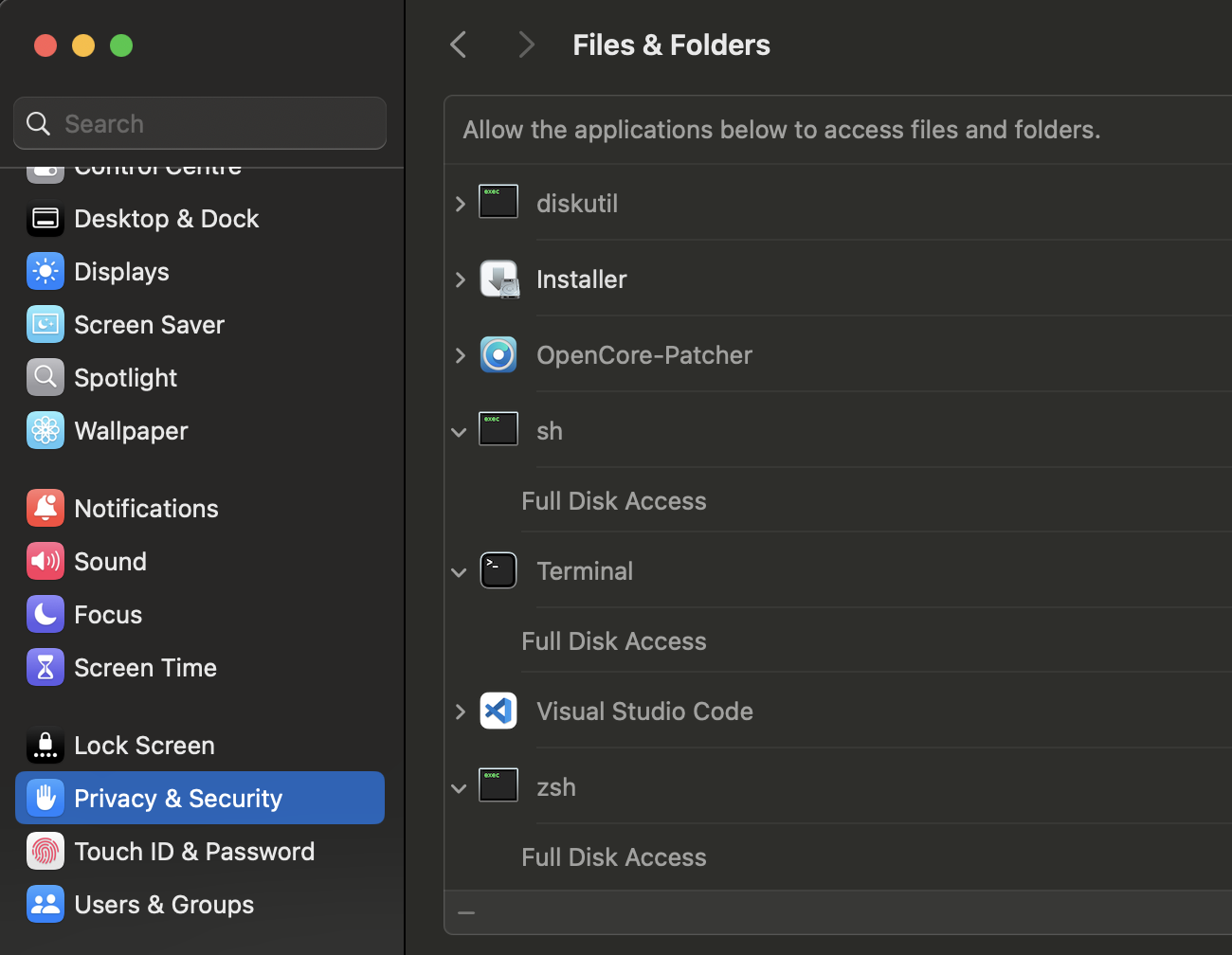Image resolution: width=1232 pixels, height=955 pixels.
Task: Click the OpenCore-Patcher app icon
Action: pyautogui.click(x=498, y=355)
